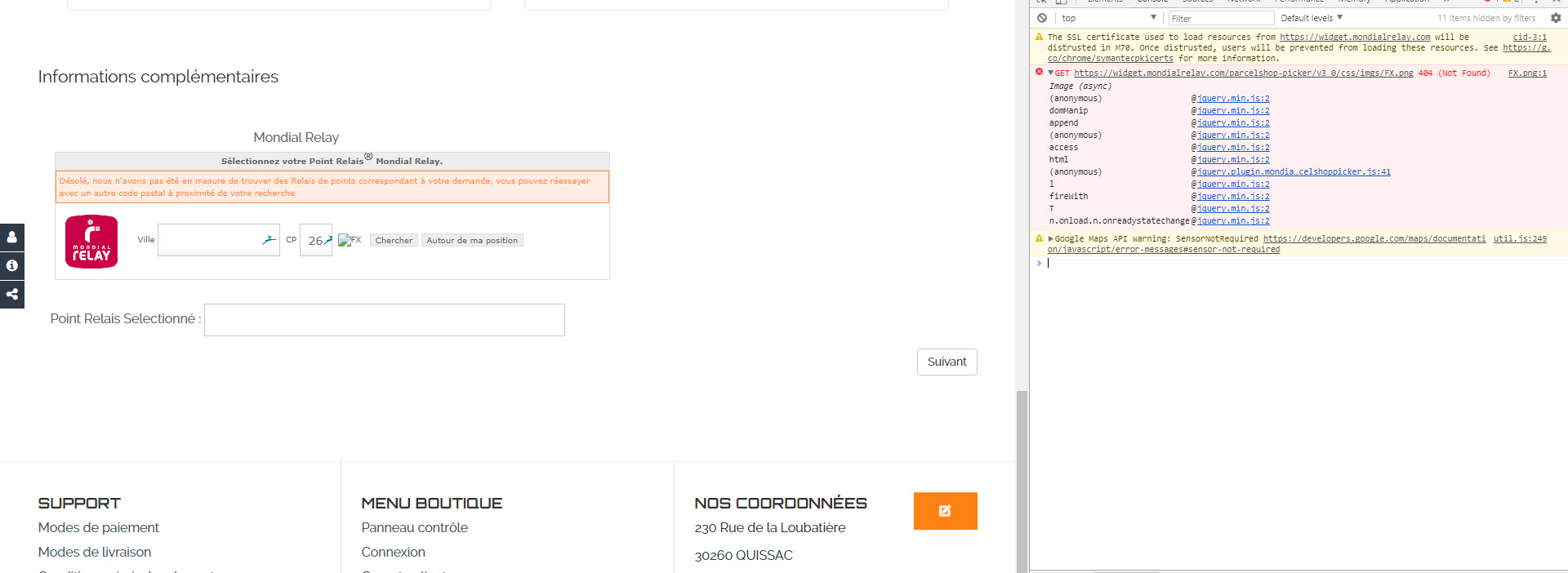This screenshot has height=573, width=1568.
Task: Click the Mondial Relay logo
Action: [91, 242]
